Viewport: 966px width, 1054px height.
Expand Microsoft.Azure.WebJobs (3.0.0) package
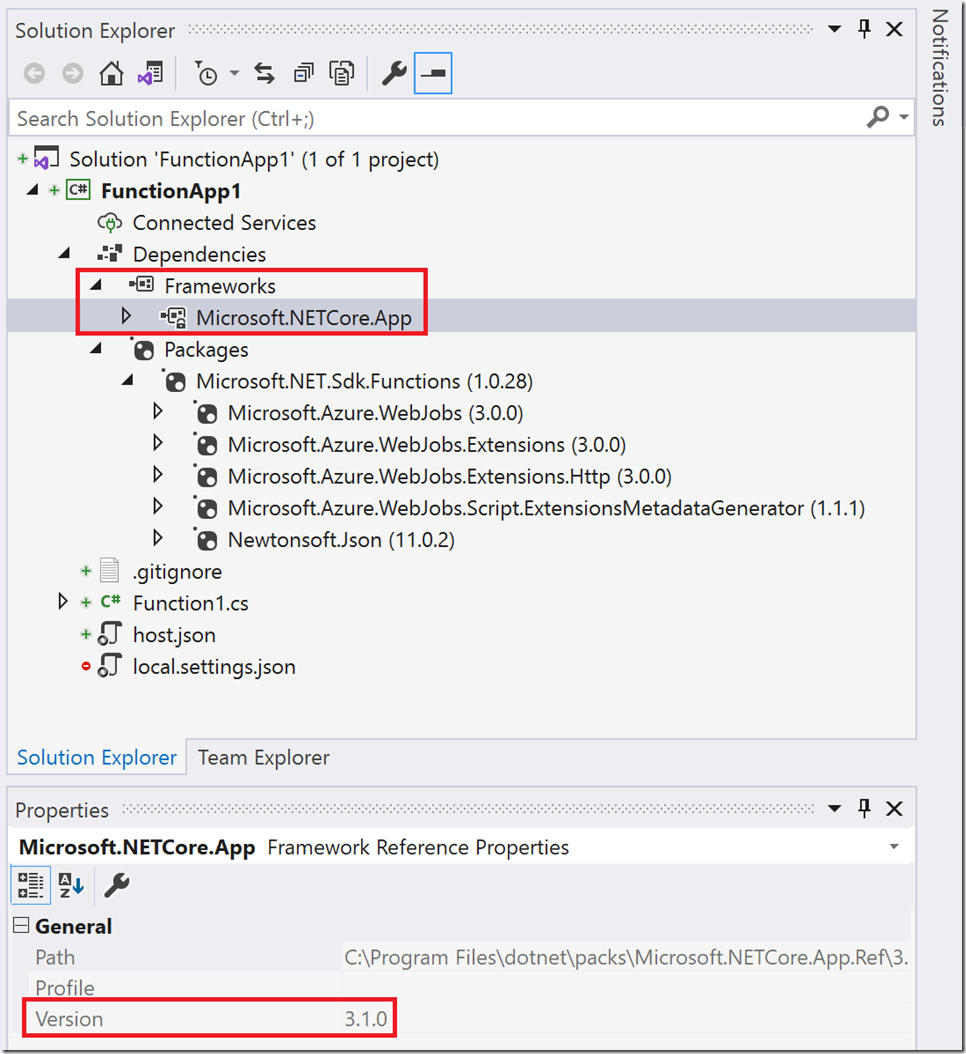(x=158, y=411)
